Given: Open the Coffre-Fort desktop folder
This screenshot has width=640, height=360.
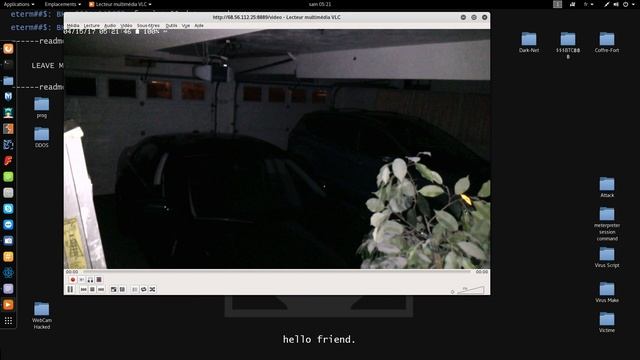Looking at the screenshot, I should point(607,42).
